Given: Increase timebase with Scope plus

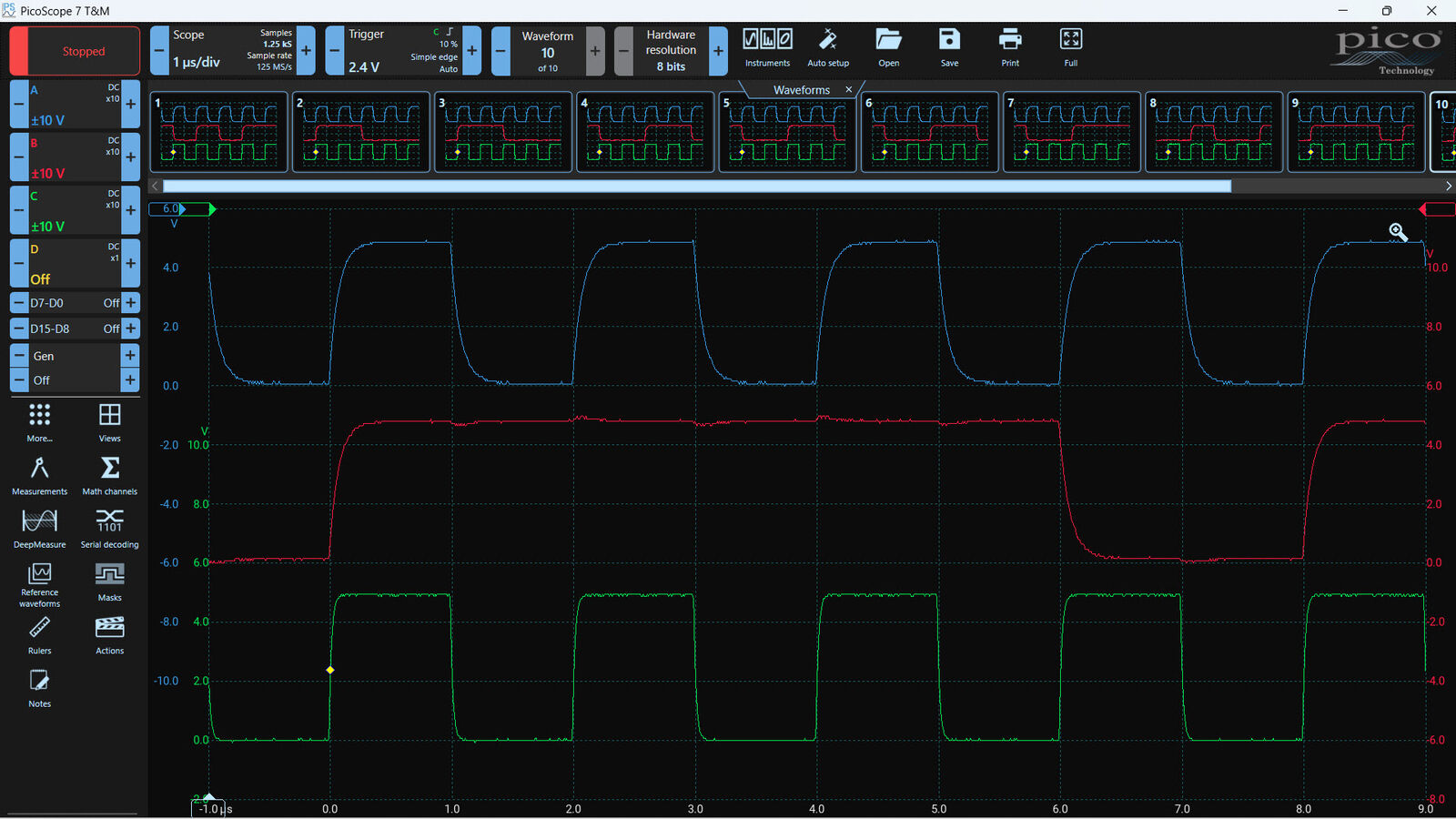Looking at the screenshot, I should [306, 51].
